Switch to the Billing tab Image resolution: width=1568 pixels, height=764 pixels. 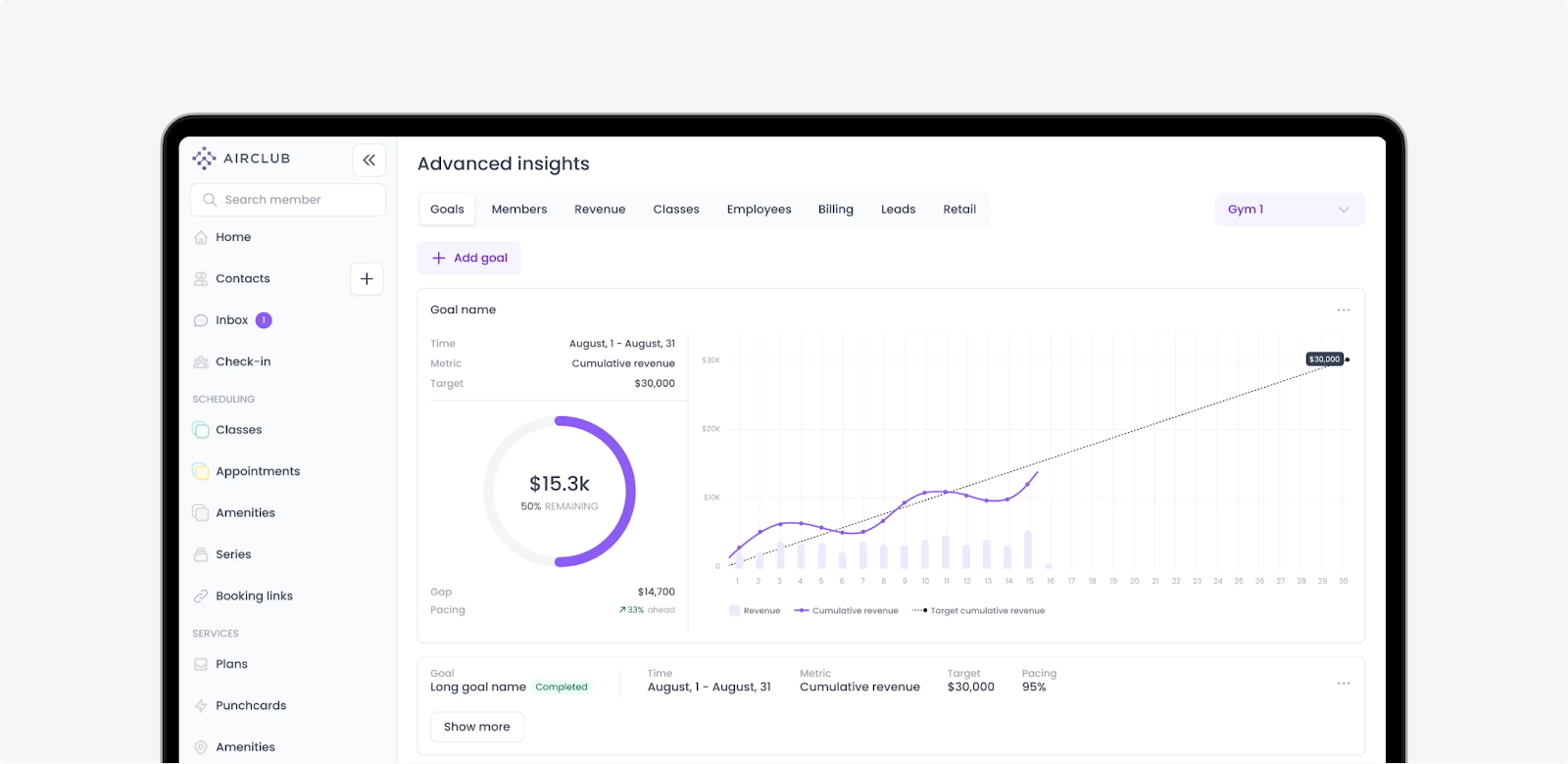(x=836, y=210)
